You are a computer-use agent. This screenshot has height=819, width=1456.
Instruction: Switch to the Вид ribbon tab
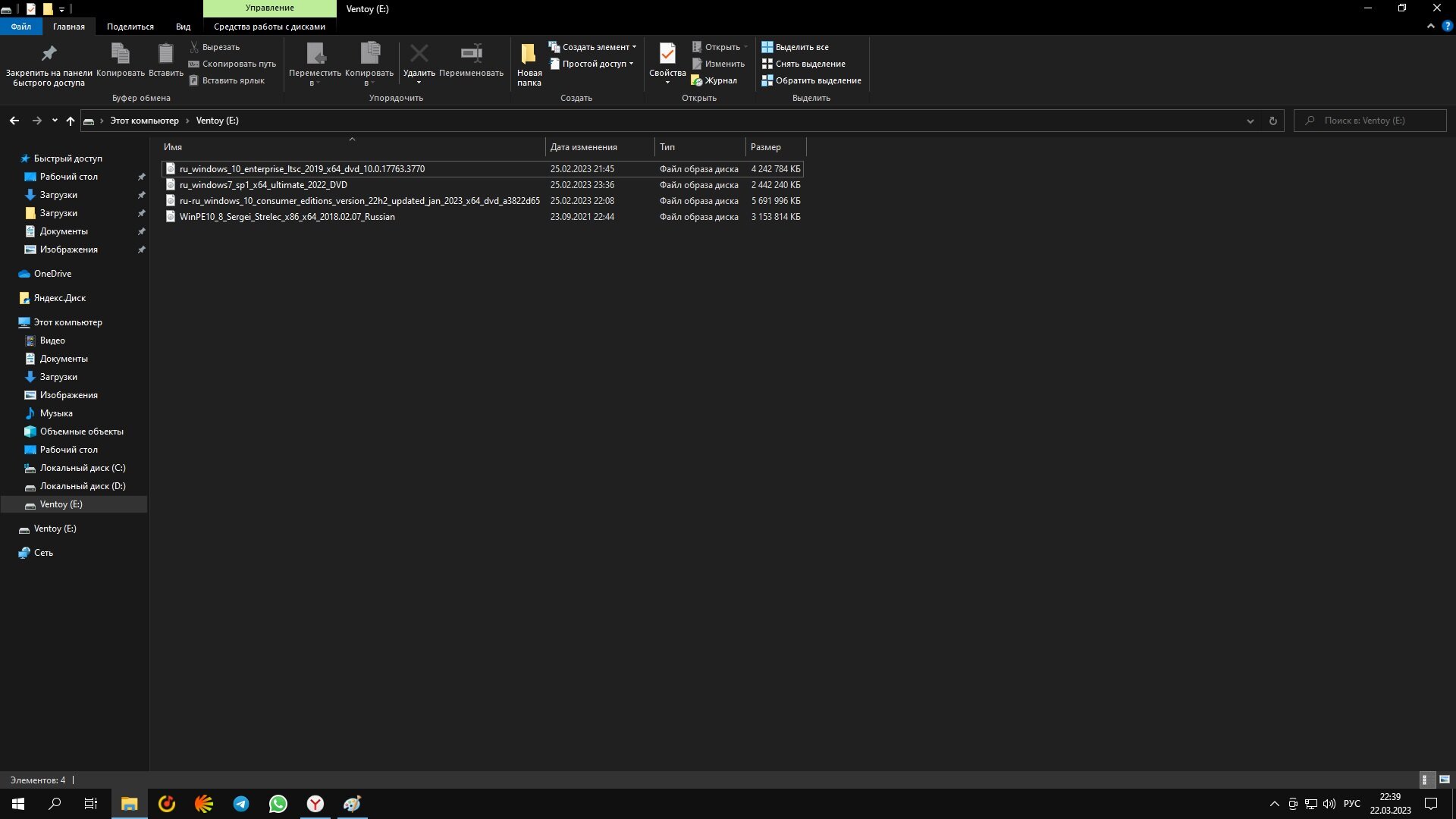(x=184, y=27)
